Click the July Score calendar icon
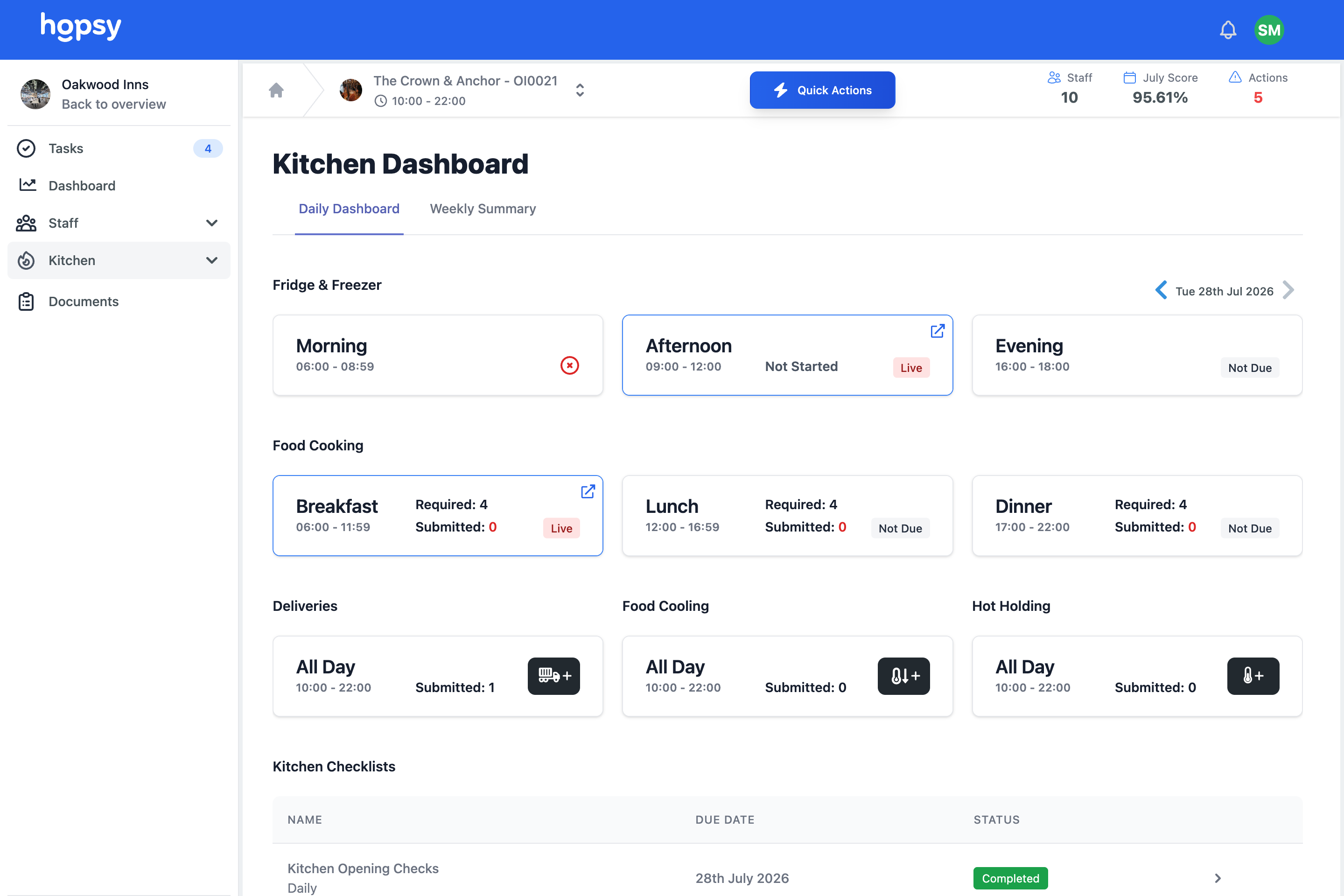The width and height of the screenshot is (1344, 896). pos(1130,77)
